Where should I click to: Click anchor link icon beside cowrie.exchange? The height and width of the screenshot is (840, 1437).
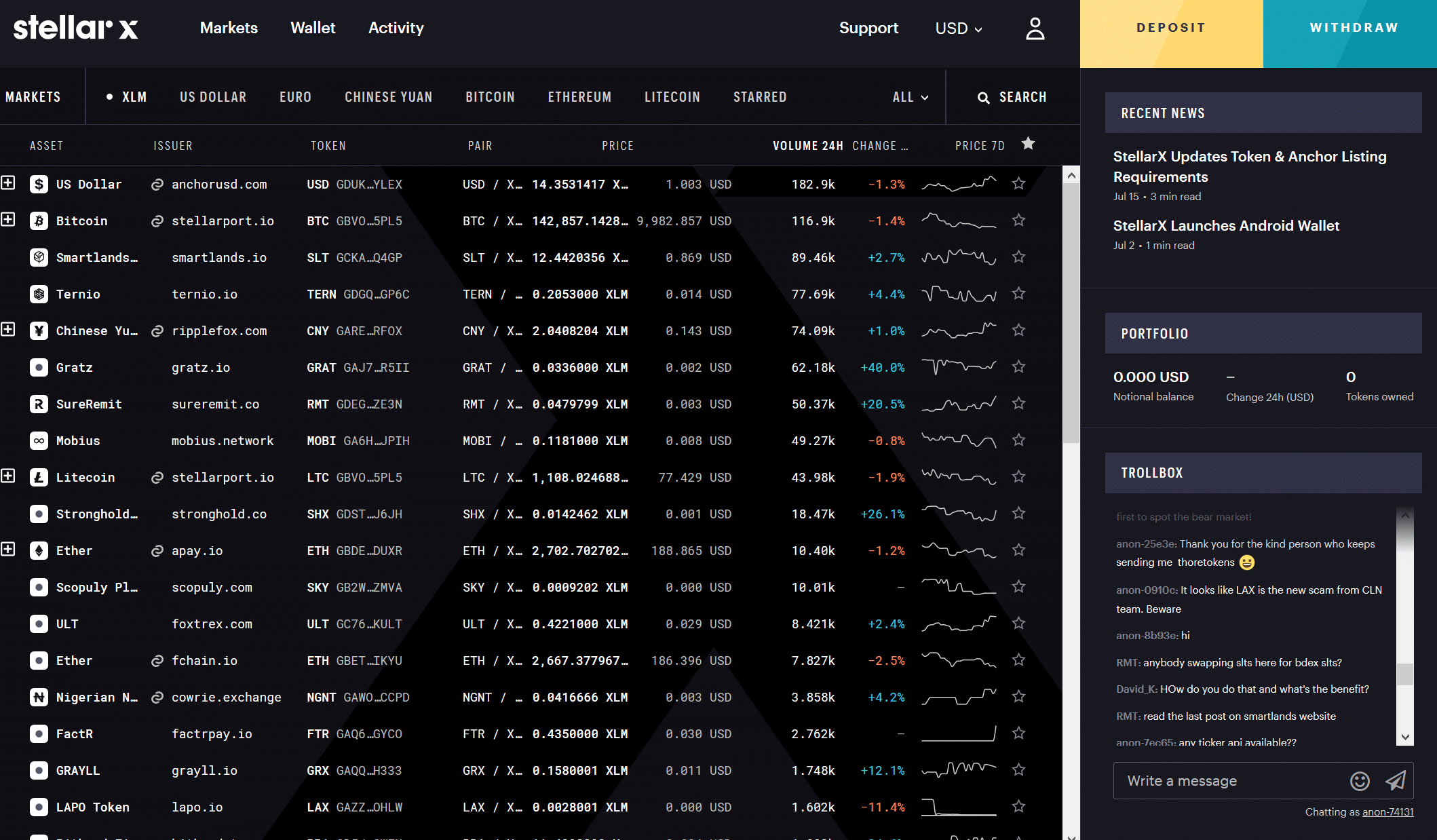coord(157,698)
